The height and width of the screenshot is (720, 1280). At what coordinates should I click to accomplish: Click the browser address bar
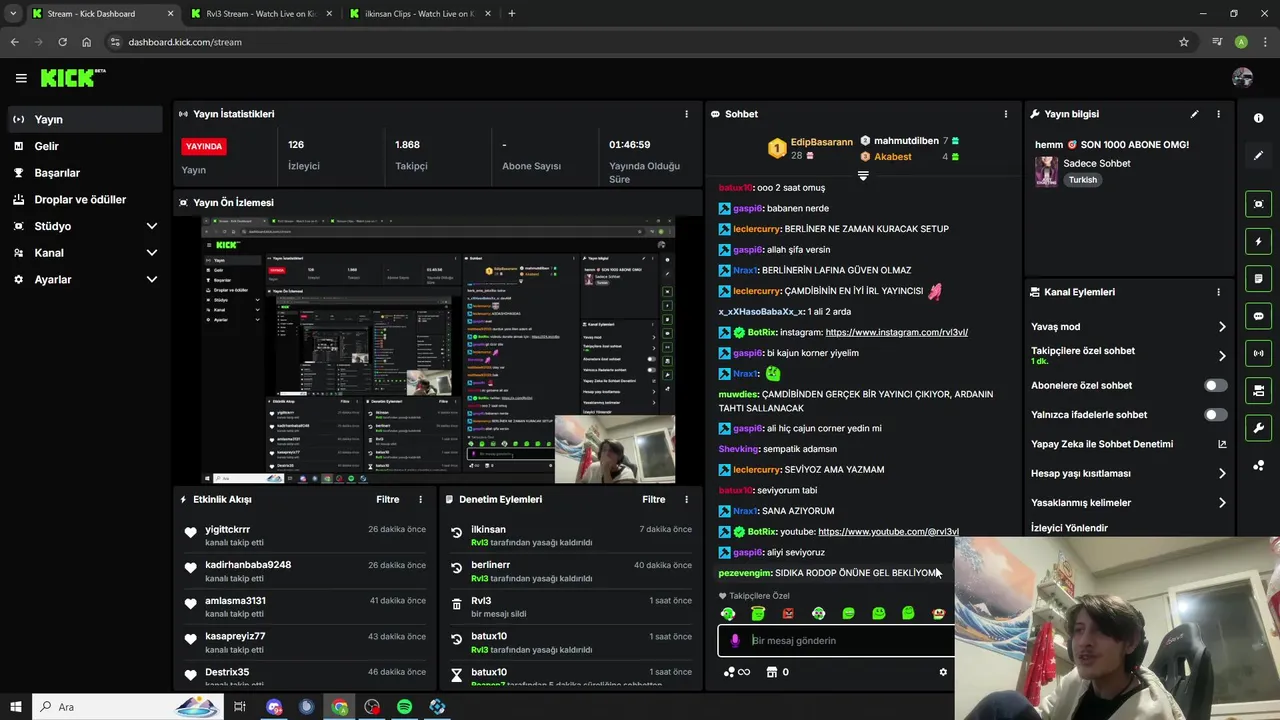point(640,42)
